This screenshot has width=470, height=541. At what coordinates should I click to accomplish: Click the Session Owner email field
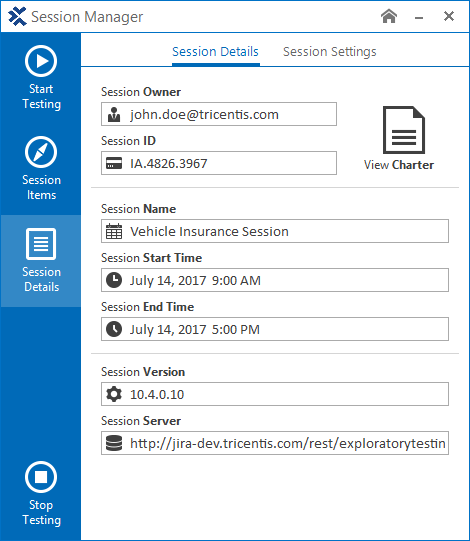tap(219, 114)
